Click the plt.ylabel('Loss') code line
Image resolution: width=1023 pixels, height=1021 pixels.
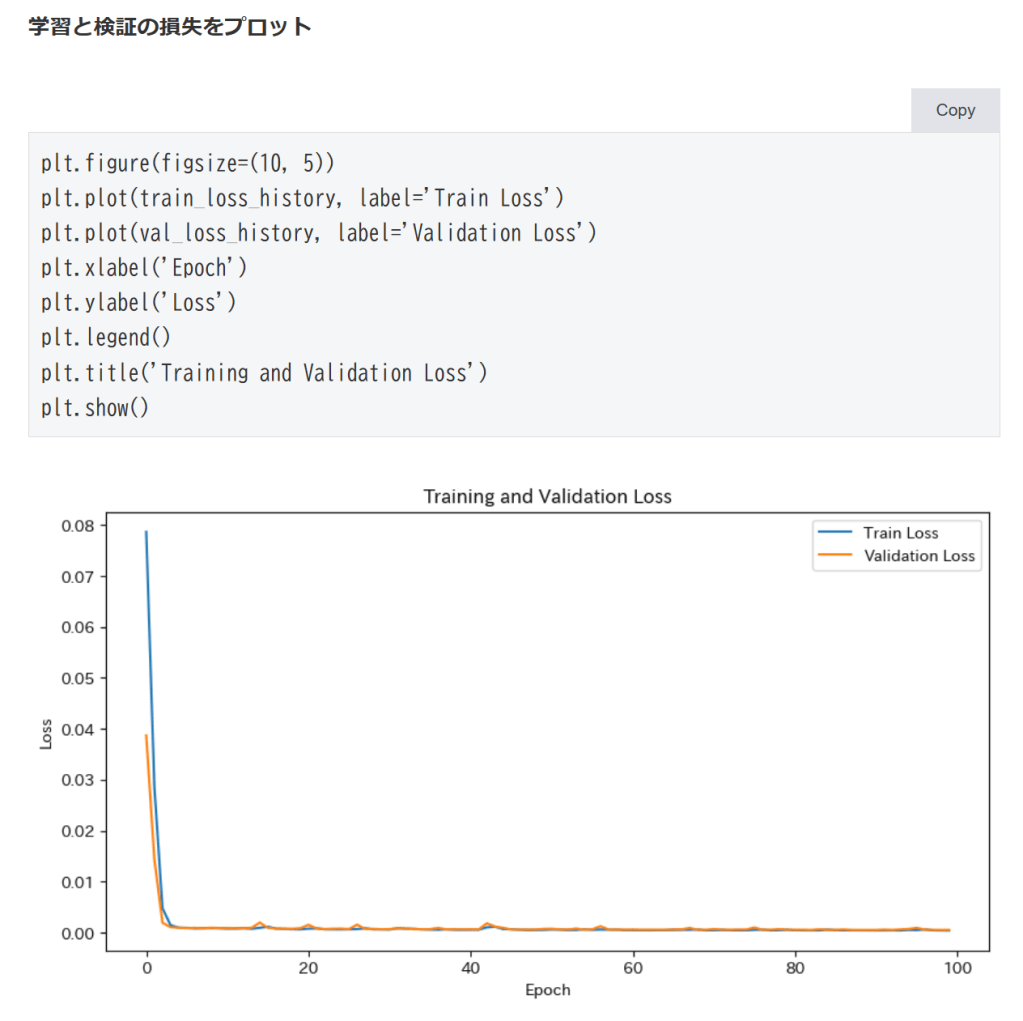click(139, 303)
